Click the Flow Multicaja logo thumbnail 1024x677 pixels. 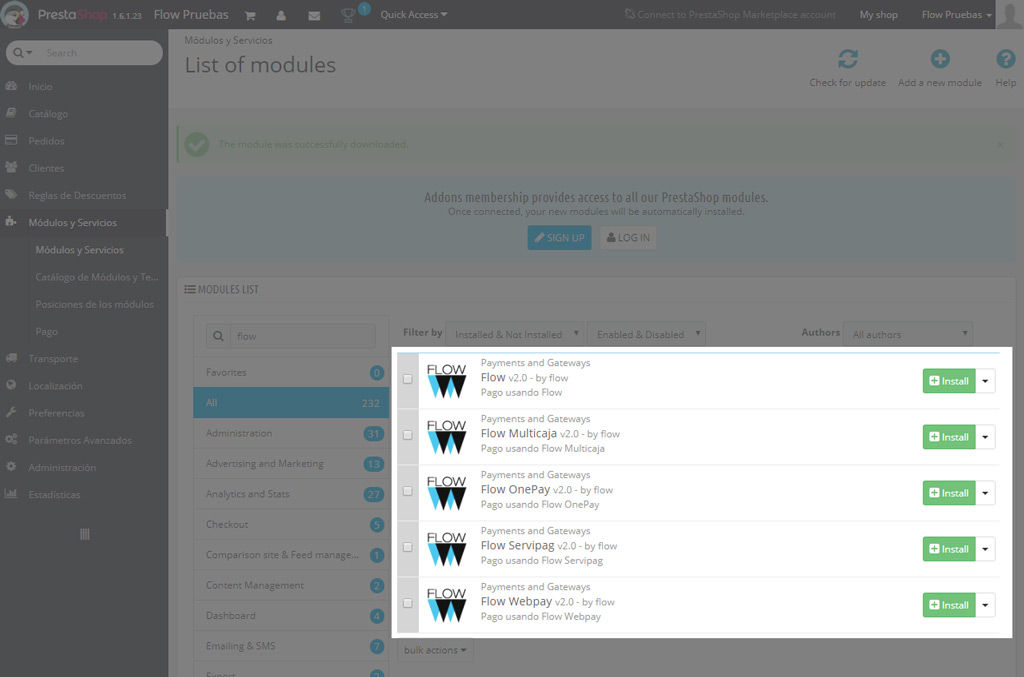(x=447, y=437)
